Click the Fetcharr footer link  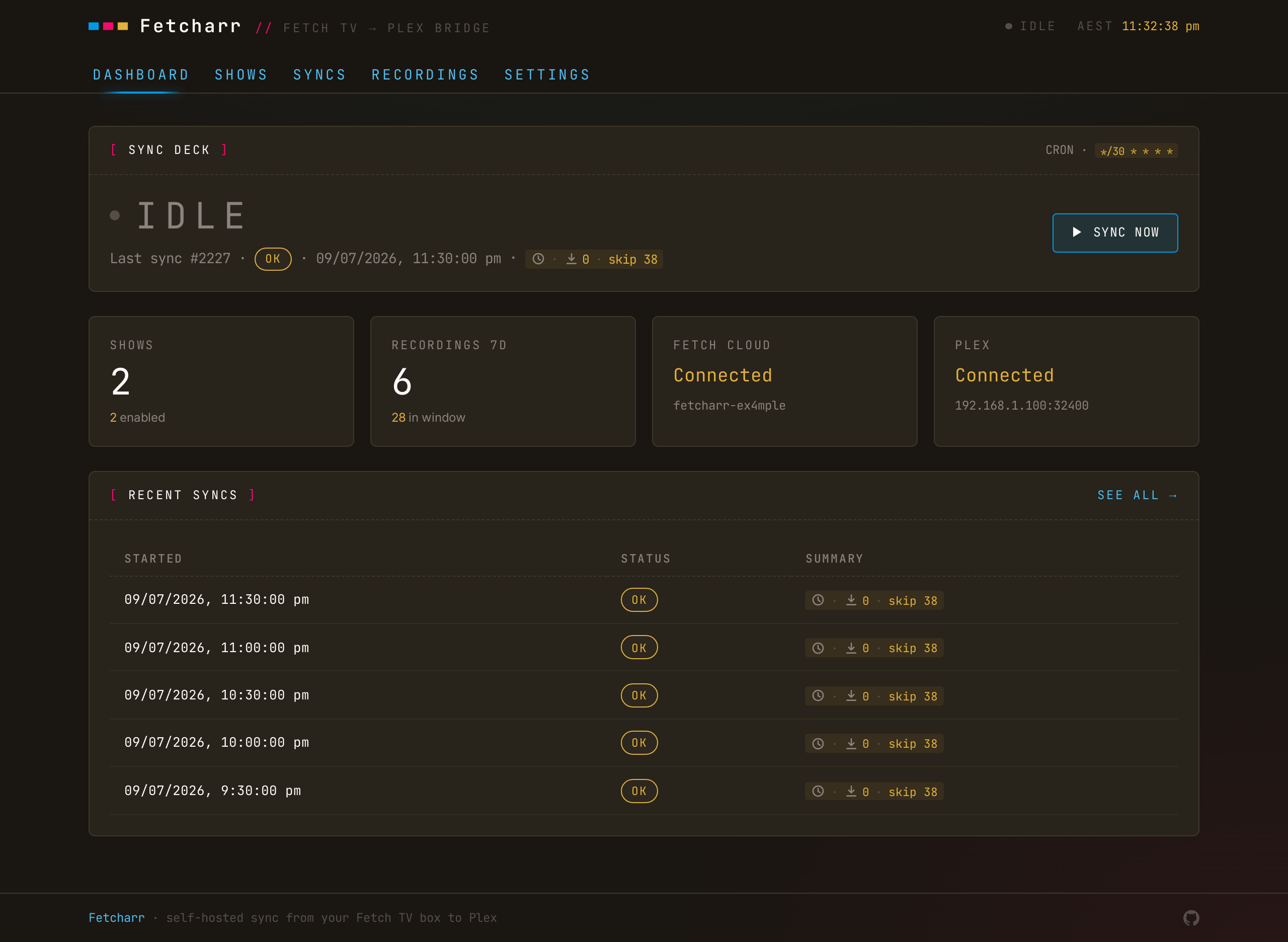pyautogui.click(x=116, y=917)
